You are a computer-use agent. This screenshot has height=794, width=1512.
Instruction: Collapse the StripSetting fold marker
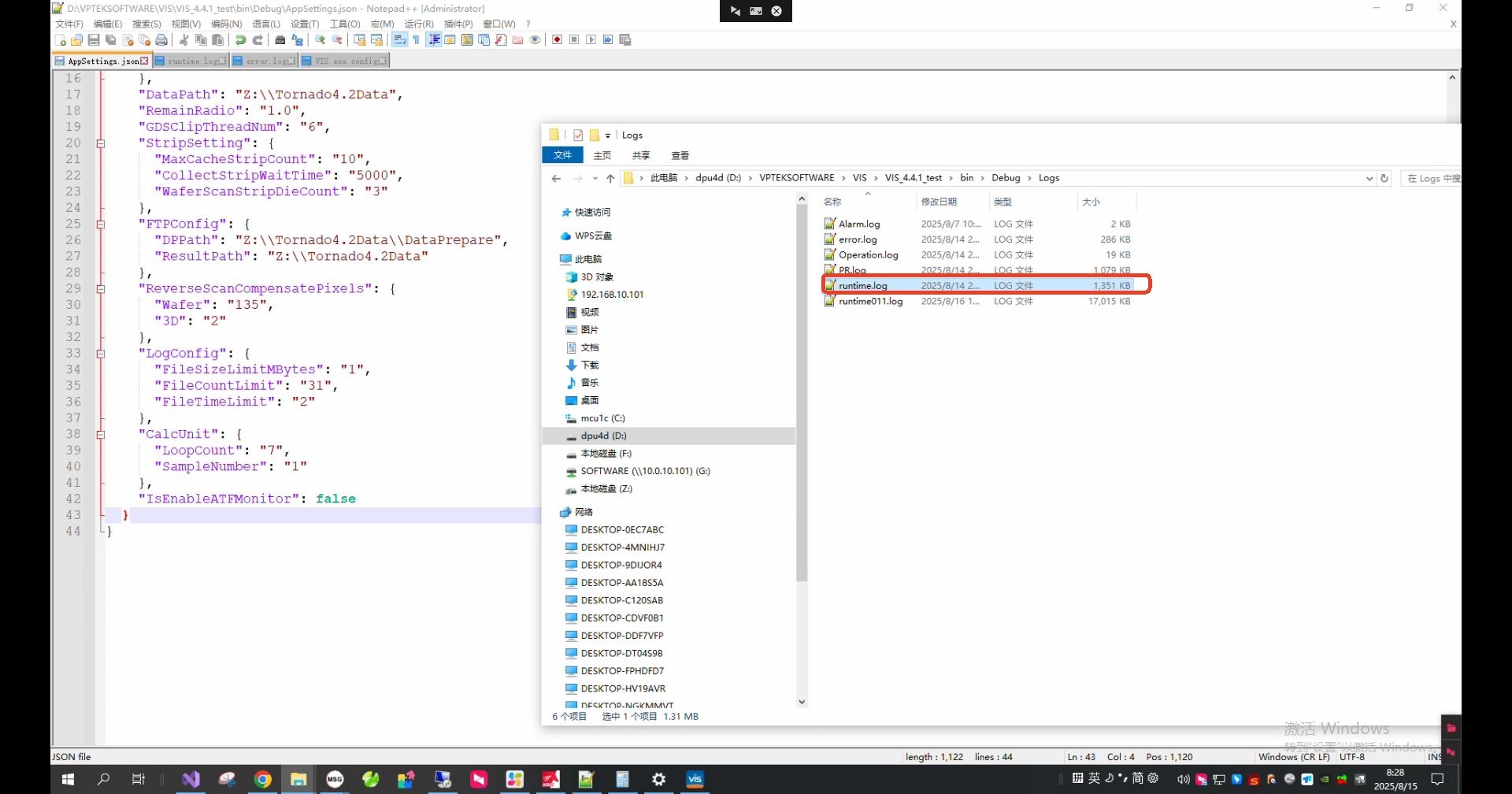(101, 143)
